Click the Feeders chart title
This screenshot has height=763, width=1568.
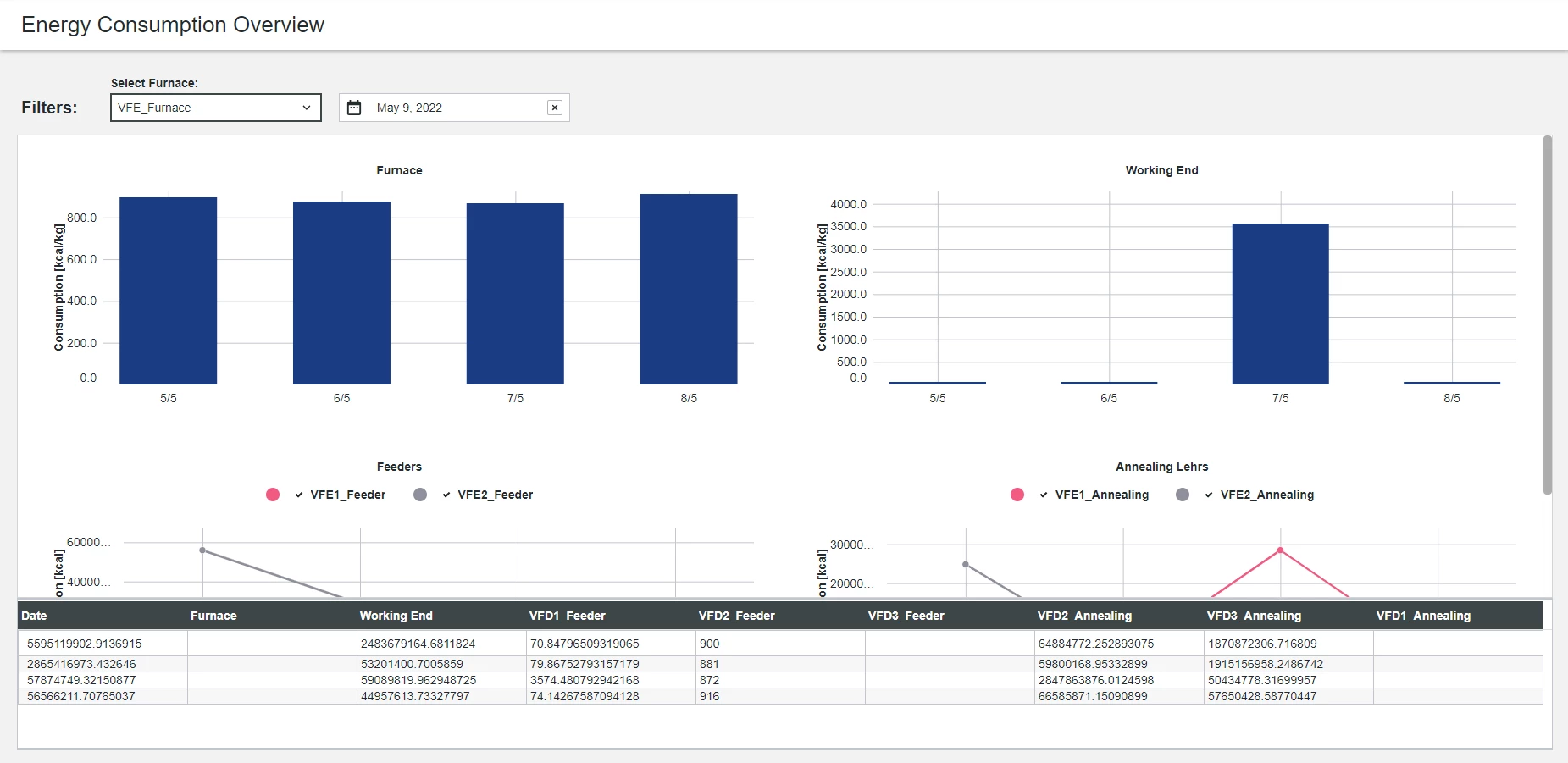tap(399, 467)
